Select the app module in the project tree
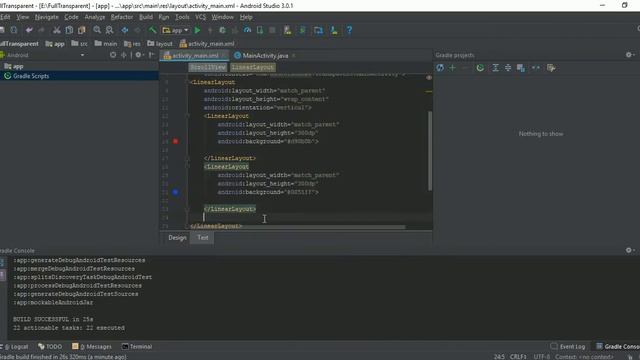The height and width of the screenshot is (360, 640). pos(14,66)
